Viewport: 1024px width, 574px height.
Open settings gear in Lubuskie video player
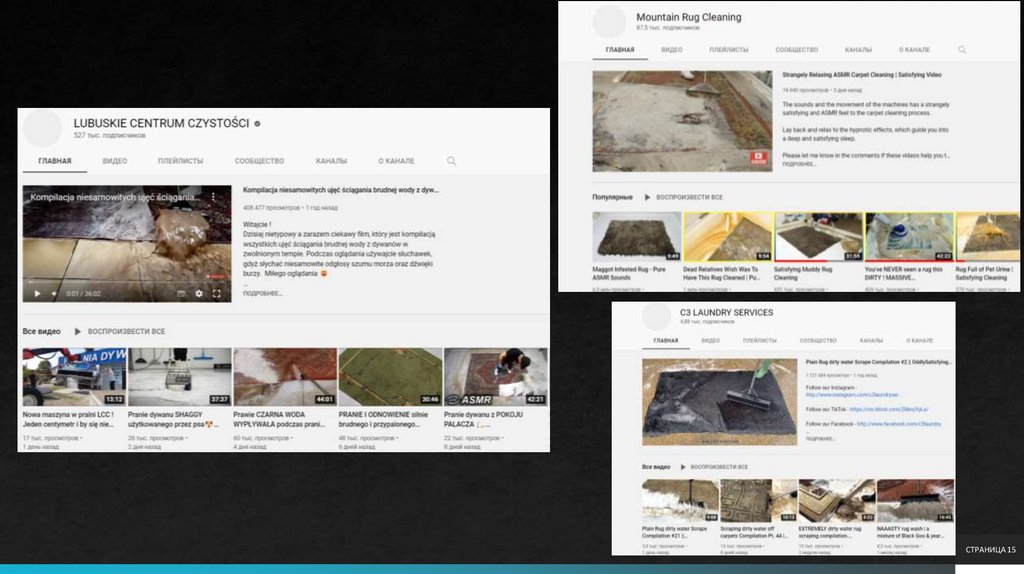198,294
